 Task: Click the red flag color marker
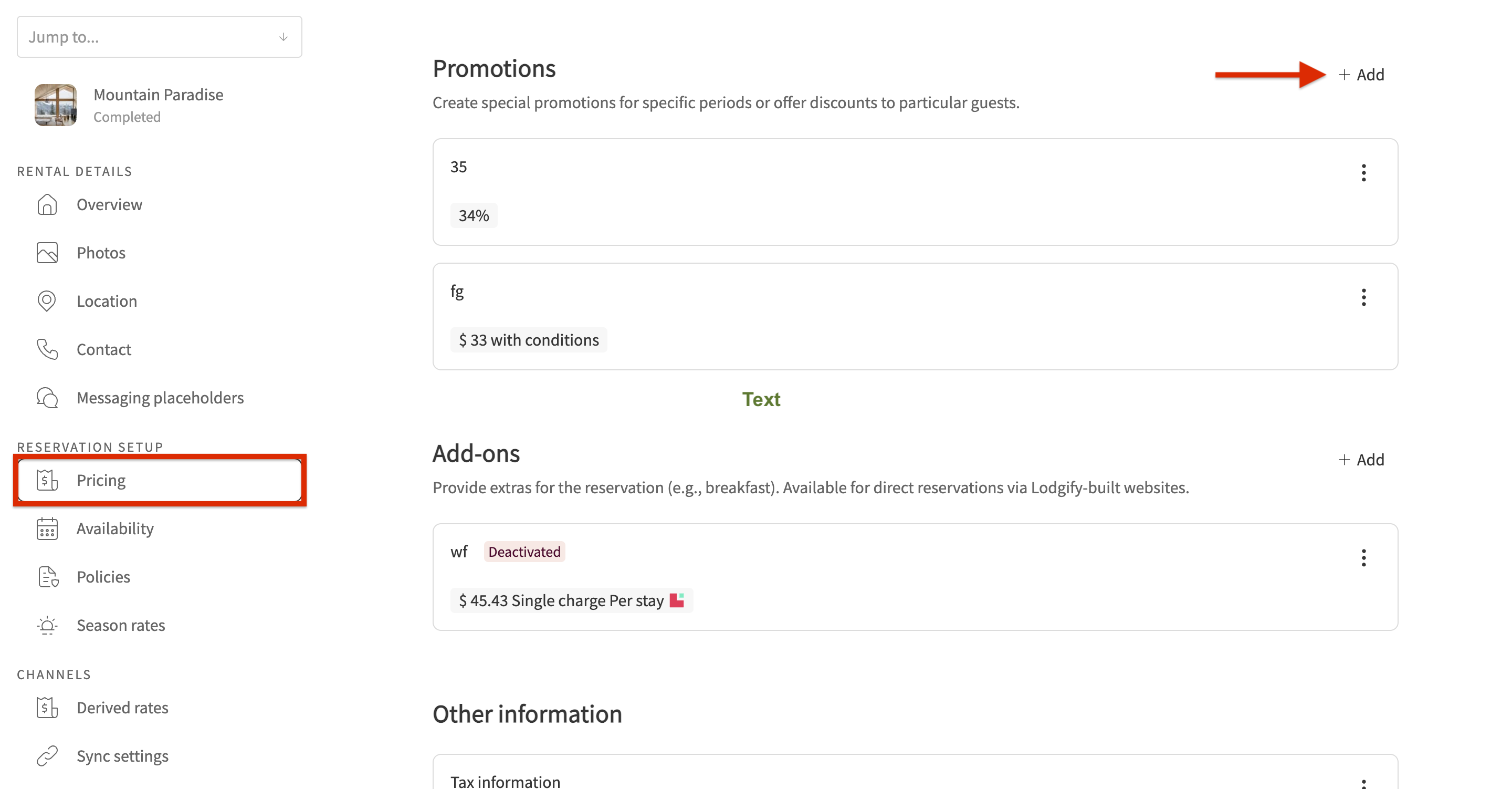[x=677, y=600]
